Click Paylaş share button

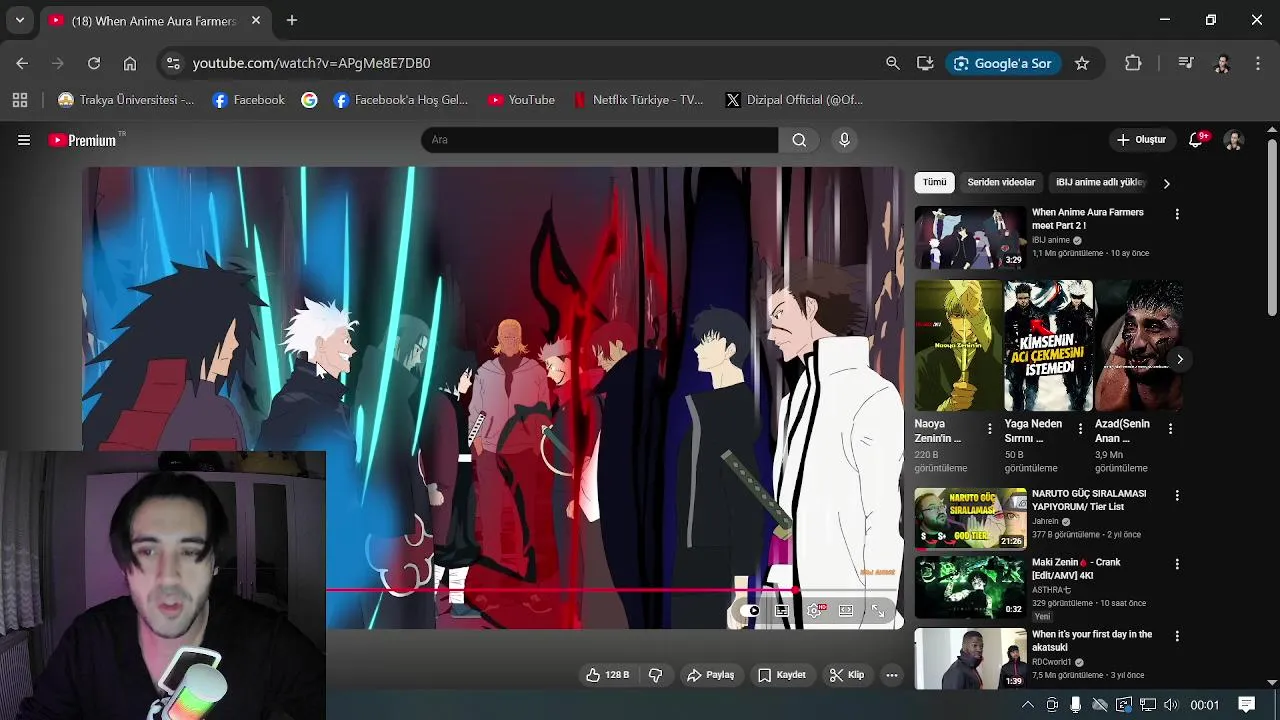(710, 675)
